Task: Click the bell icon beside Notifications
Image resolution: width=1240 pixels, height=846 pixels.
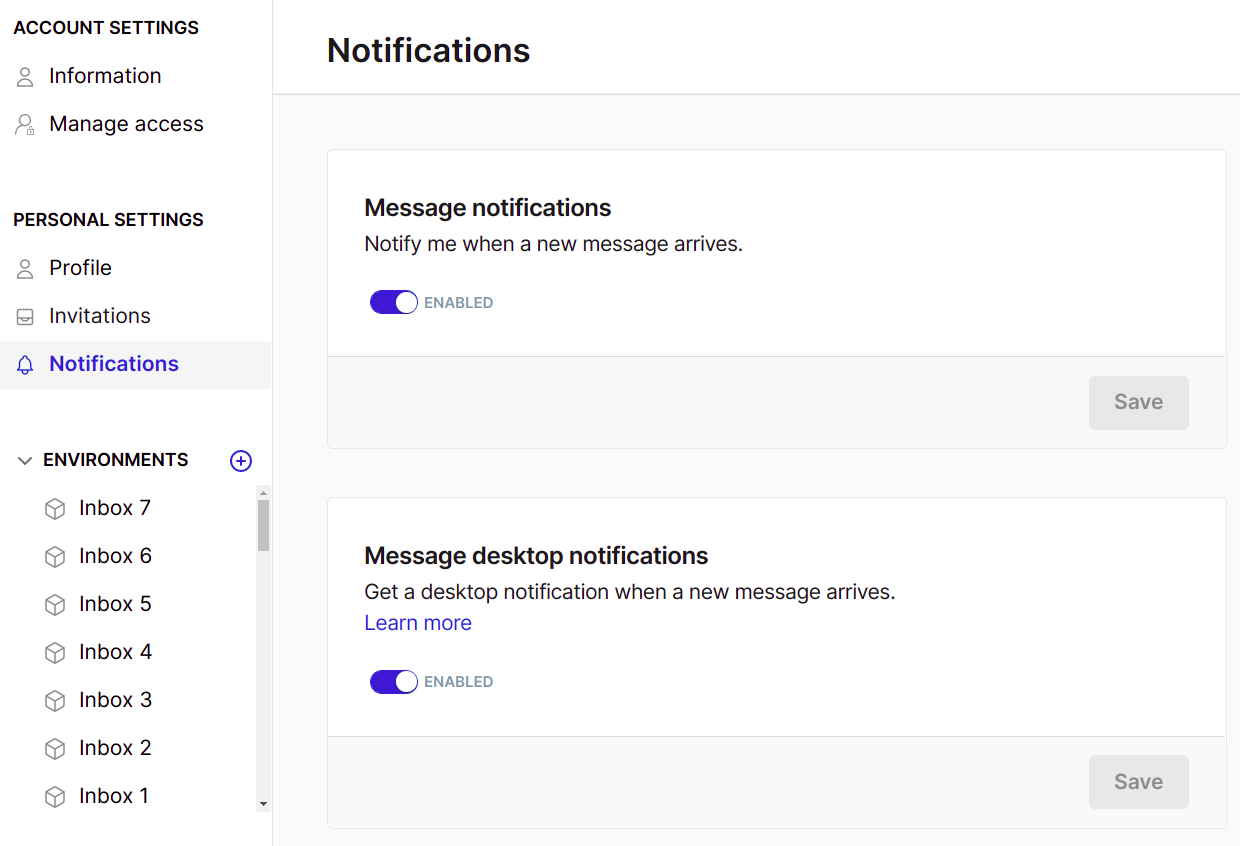Action: (x=25, y=365)
